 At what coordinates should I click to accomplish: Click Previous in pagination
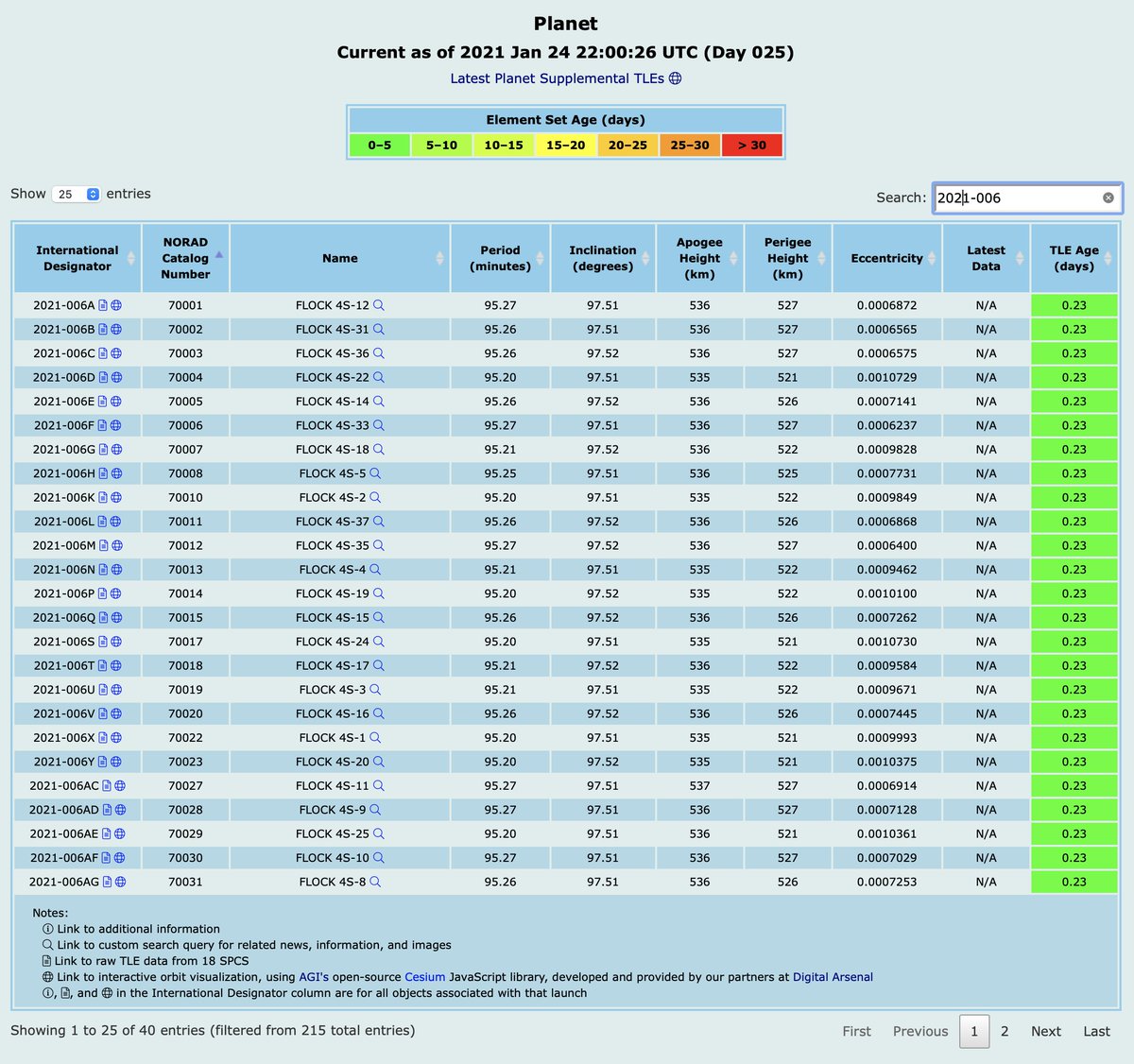(920, 1031)
